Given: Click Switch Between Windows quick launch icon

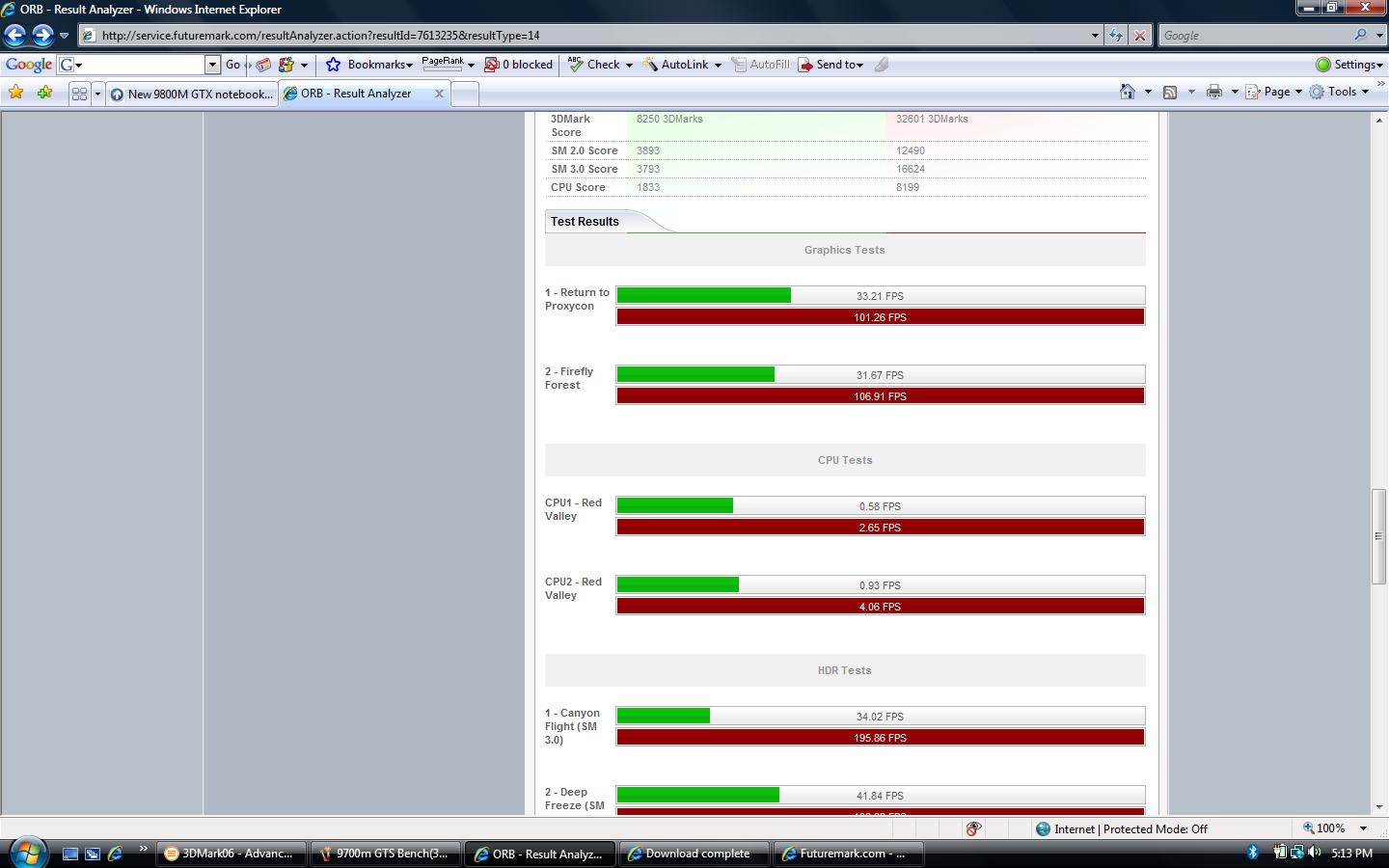Looking at the screenshot, I should (93, 854).
